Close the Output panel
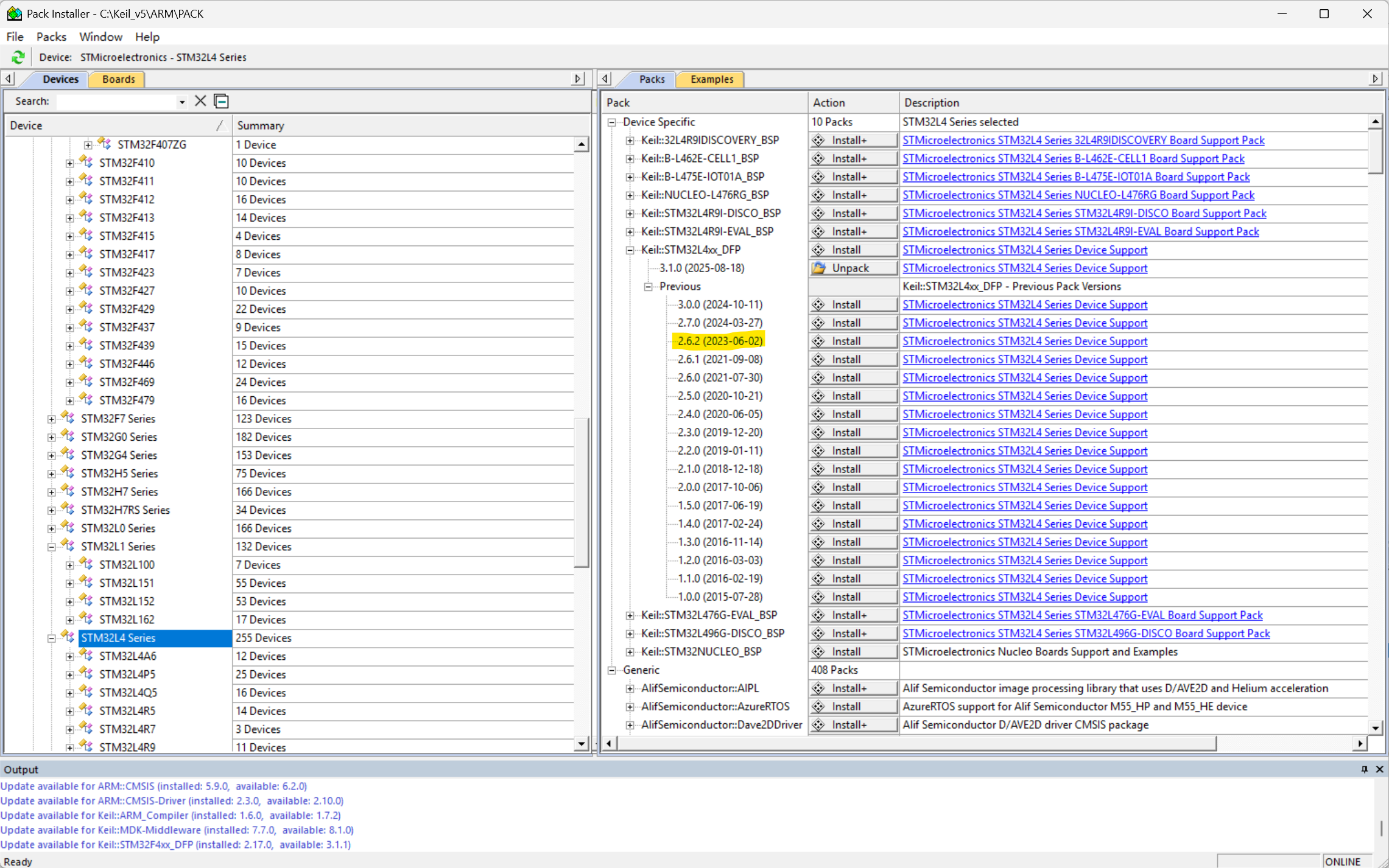1389x868 pixels. (x=1380, y=769)
